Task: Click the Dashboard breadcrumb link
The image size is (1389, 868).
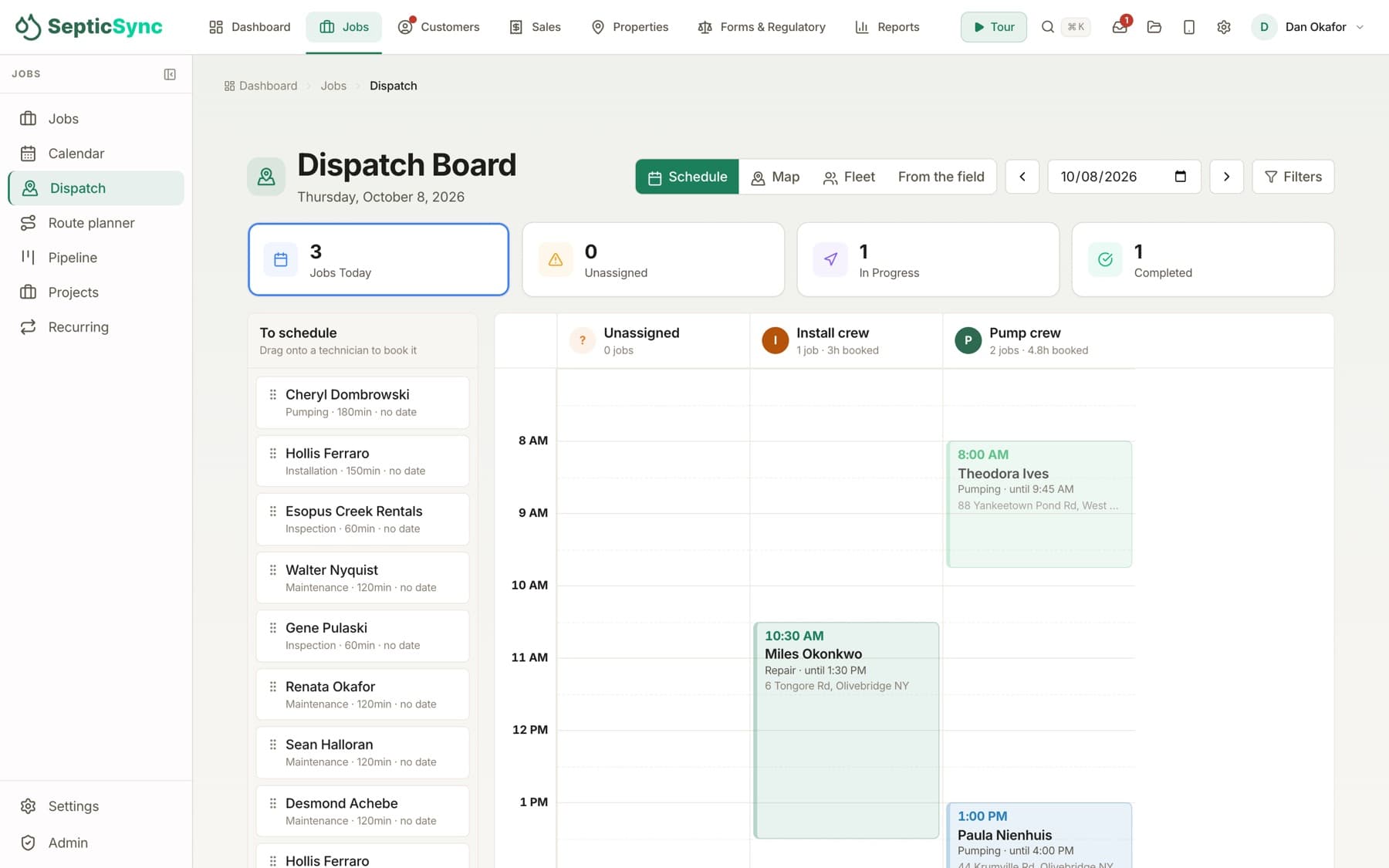Action: pyautogui.click(x=261, y=86)
